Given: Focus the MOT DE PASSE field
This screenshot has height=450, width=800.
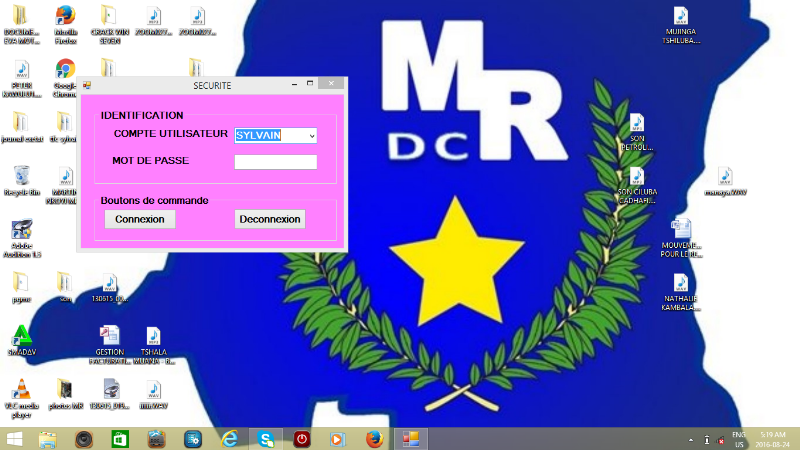Looking at the screenshot, I should click(275, 162).
